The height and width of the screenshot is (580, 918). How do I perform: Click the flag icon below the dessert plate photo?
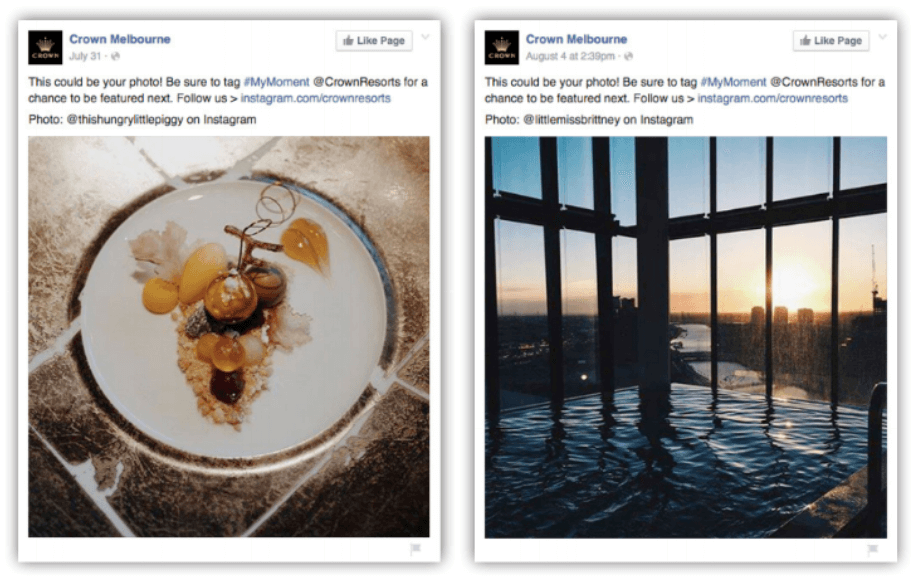(x=416, y=549)
